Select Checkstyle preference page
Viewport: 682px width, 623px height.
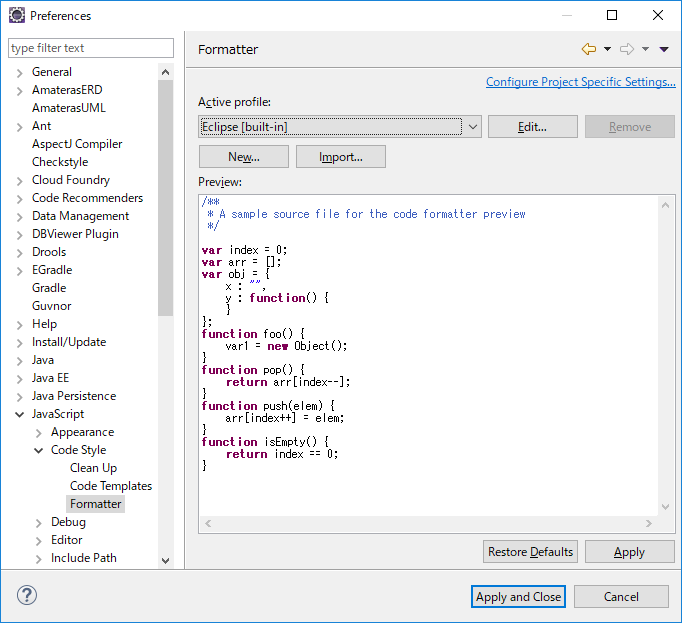coord(60,162)
